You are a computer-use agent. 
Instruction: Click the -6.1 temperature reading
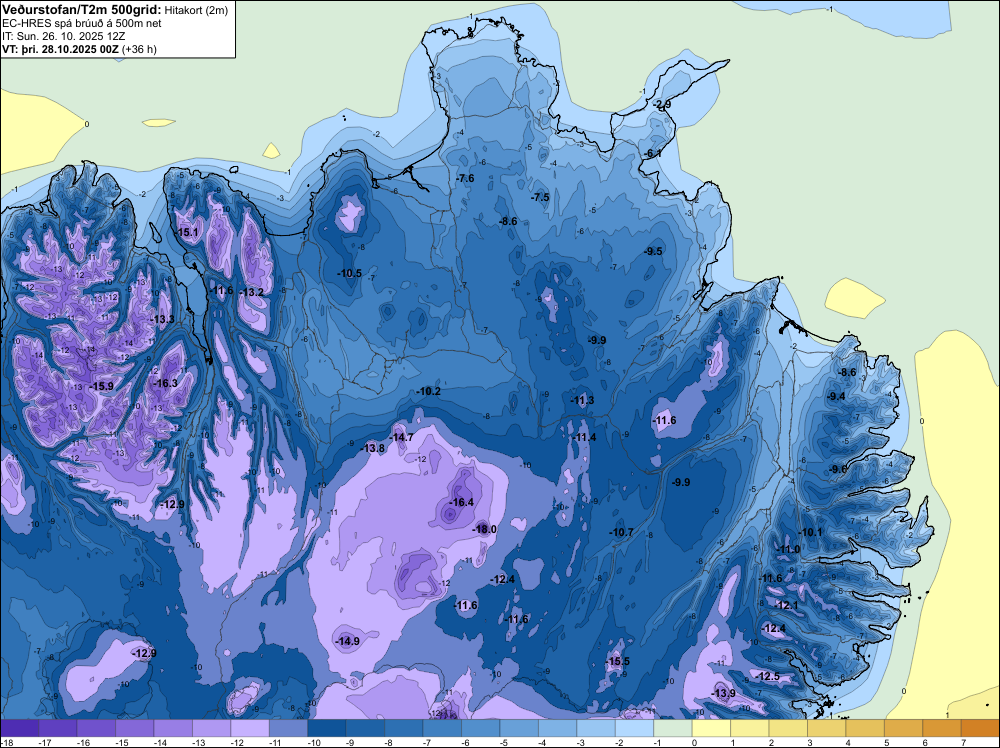point(654,154)
